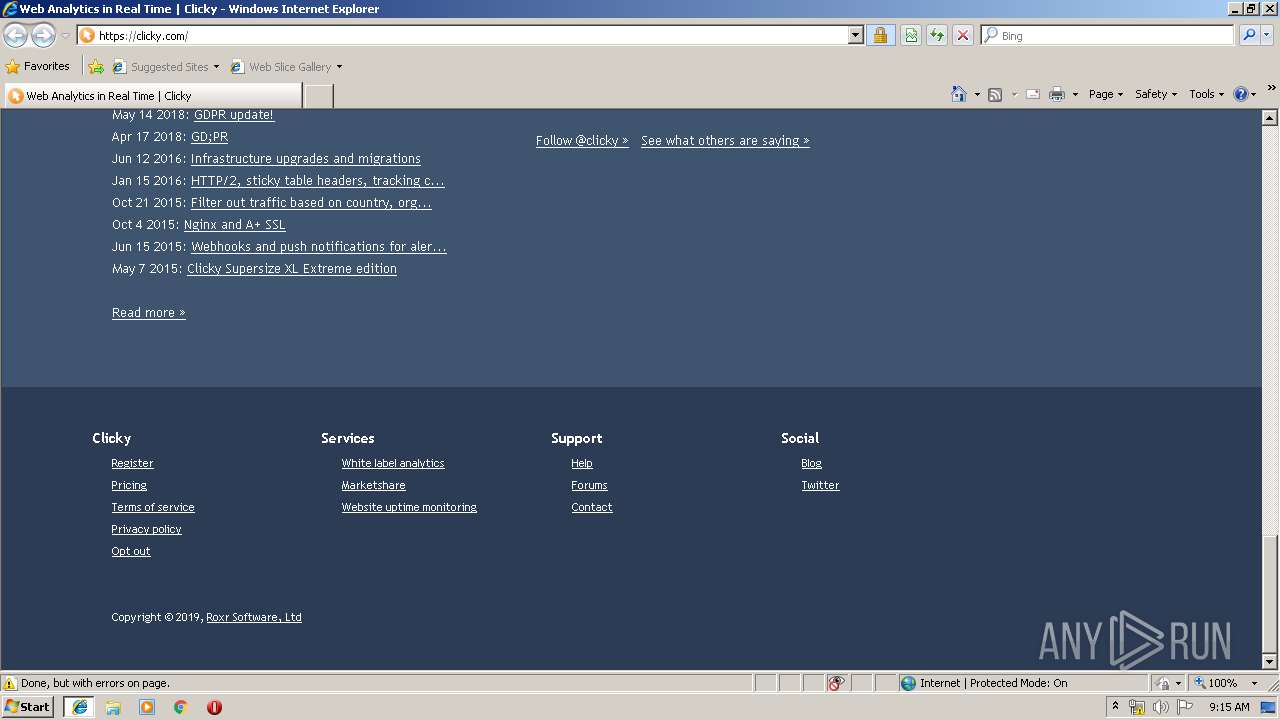Viewport: 1280px width, 720px height.
Task: Click the Read Mail icon
Action: pyautogui.click(x=1033, y=94)
